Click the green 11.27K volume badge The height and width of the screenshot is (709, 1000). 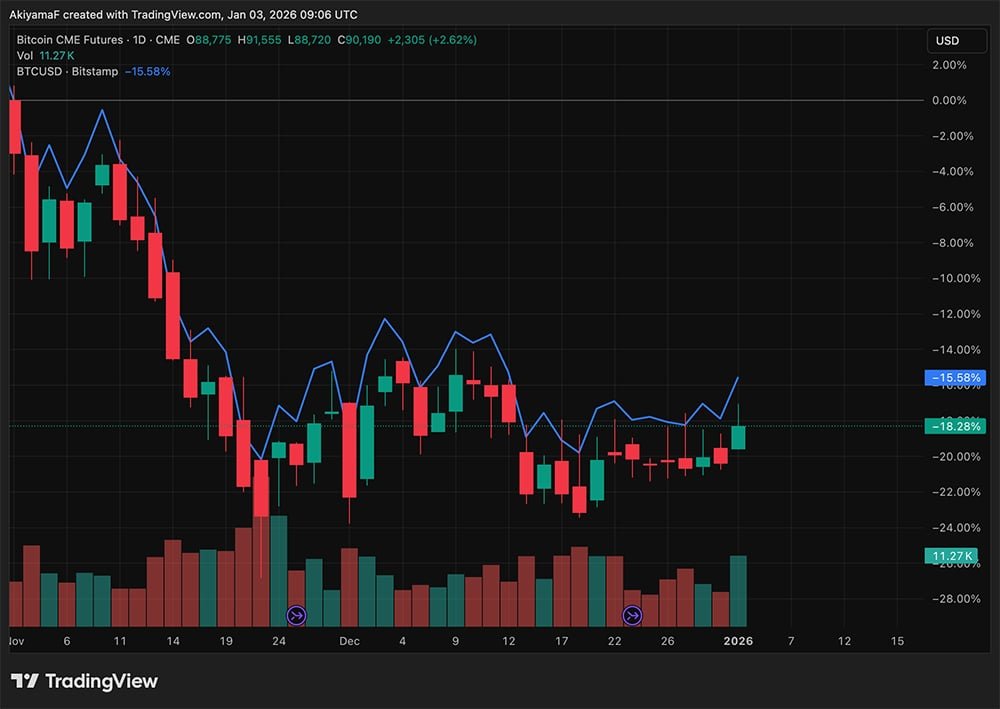pos(953,555)
